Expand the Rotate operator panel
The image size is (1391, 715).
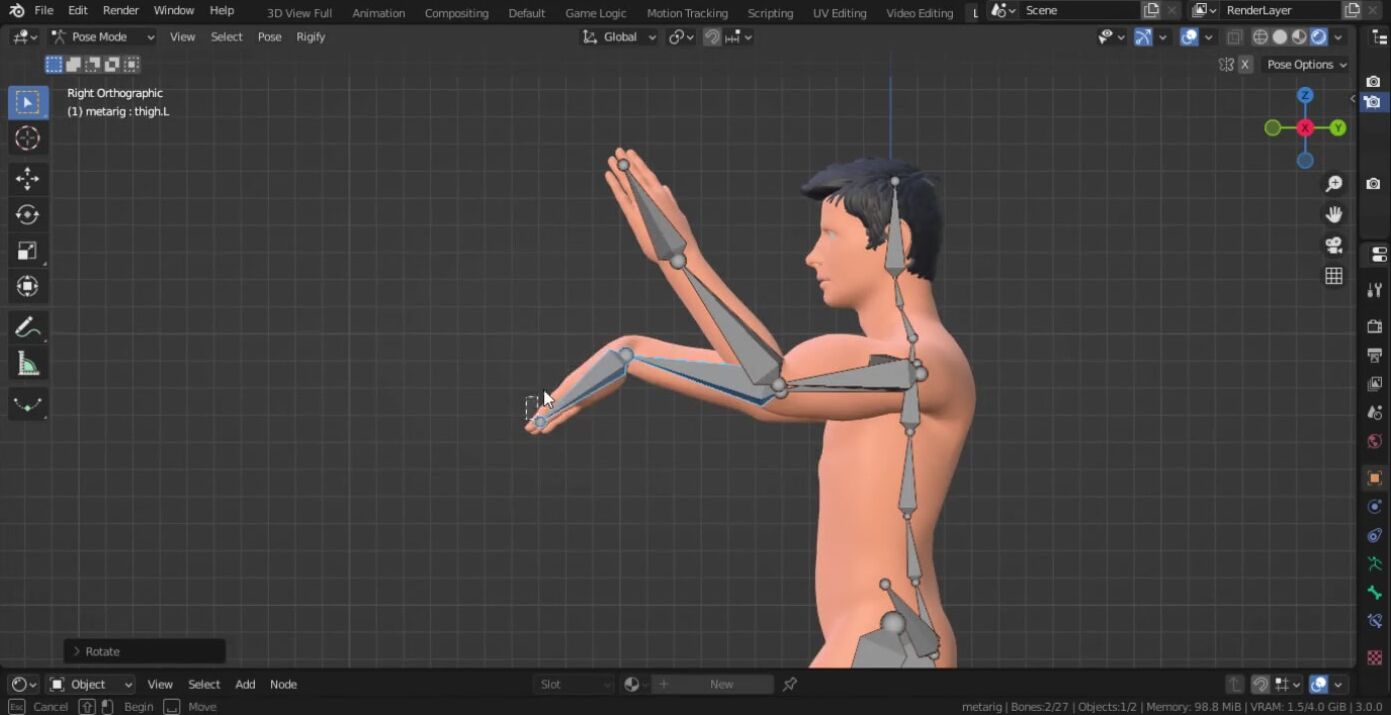[77, 651]
